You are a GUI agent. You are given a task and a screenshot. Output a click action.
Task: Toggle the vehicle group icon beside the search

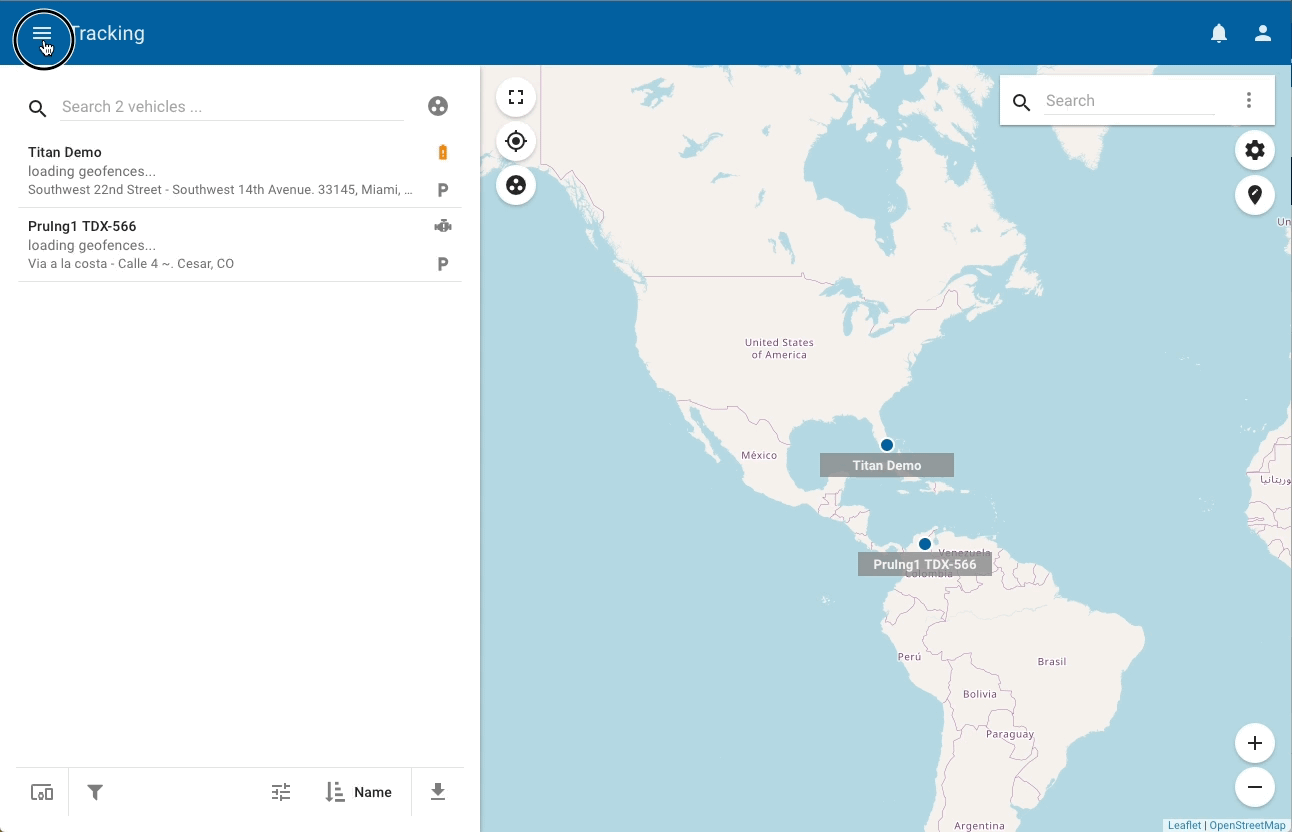[438, 106]
